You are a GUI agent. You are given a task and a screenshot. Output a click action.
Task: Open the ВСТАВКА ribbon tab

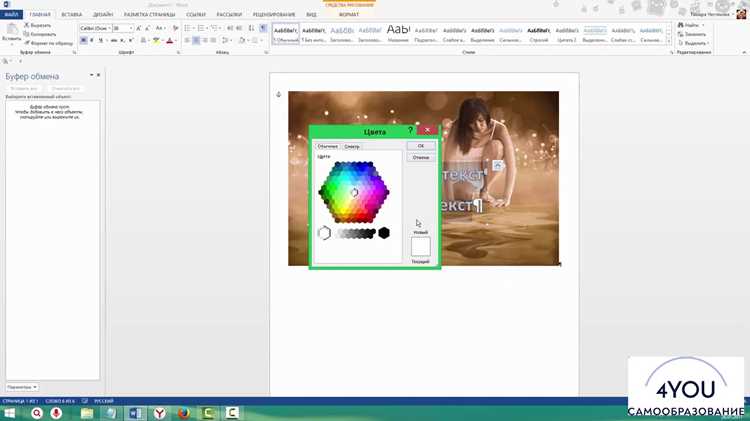coord(72,14)
